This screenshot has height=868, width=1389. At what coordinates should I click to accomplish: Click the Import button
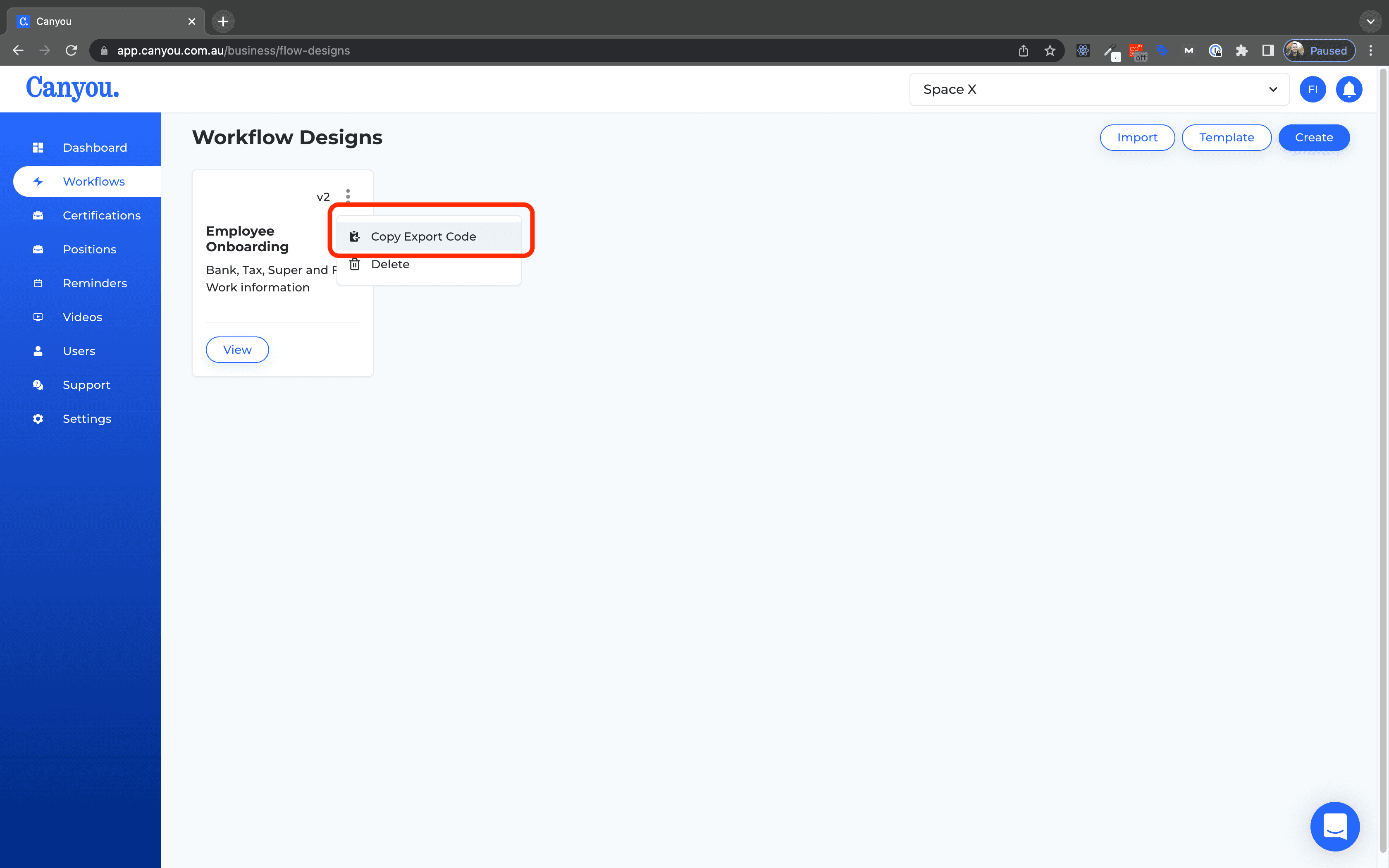tap(1137, 137)
